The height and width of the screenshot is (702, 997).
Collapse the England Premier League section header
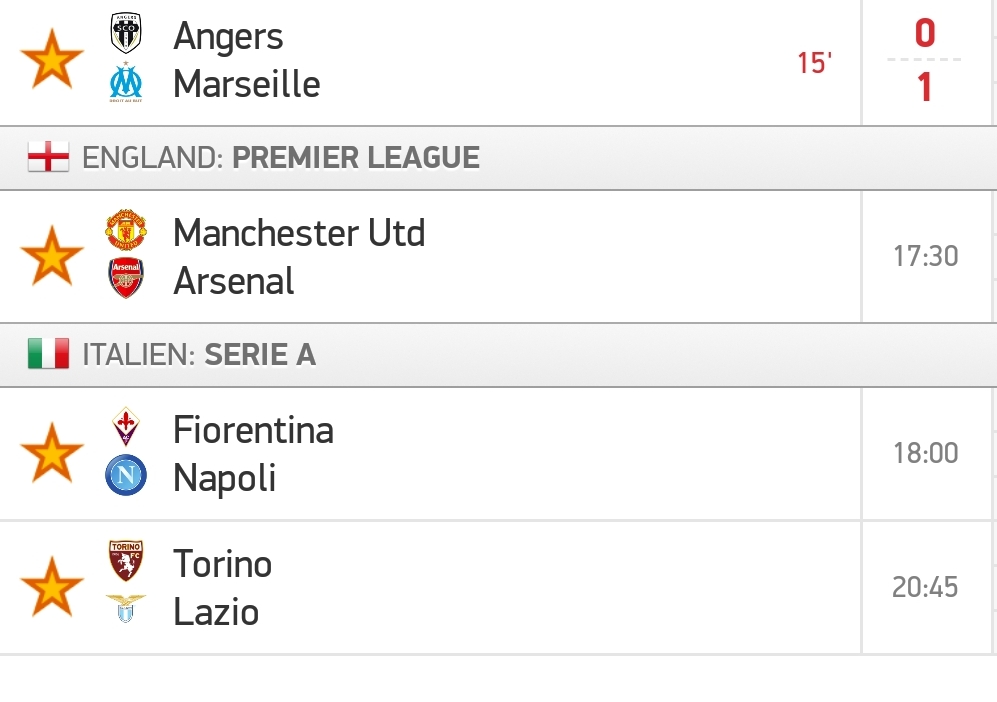(498, 158)
